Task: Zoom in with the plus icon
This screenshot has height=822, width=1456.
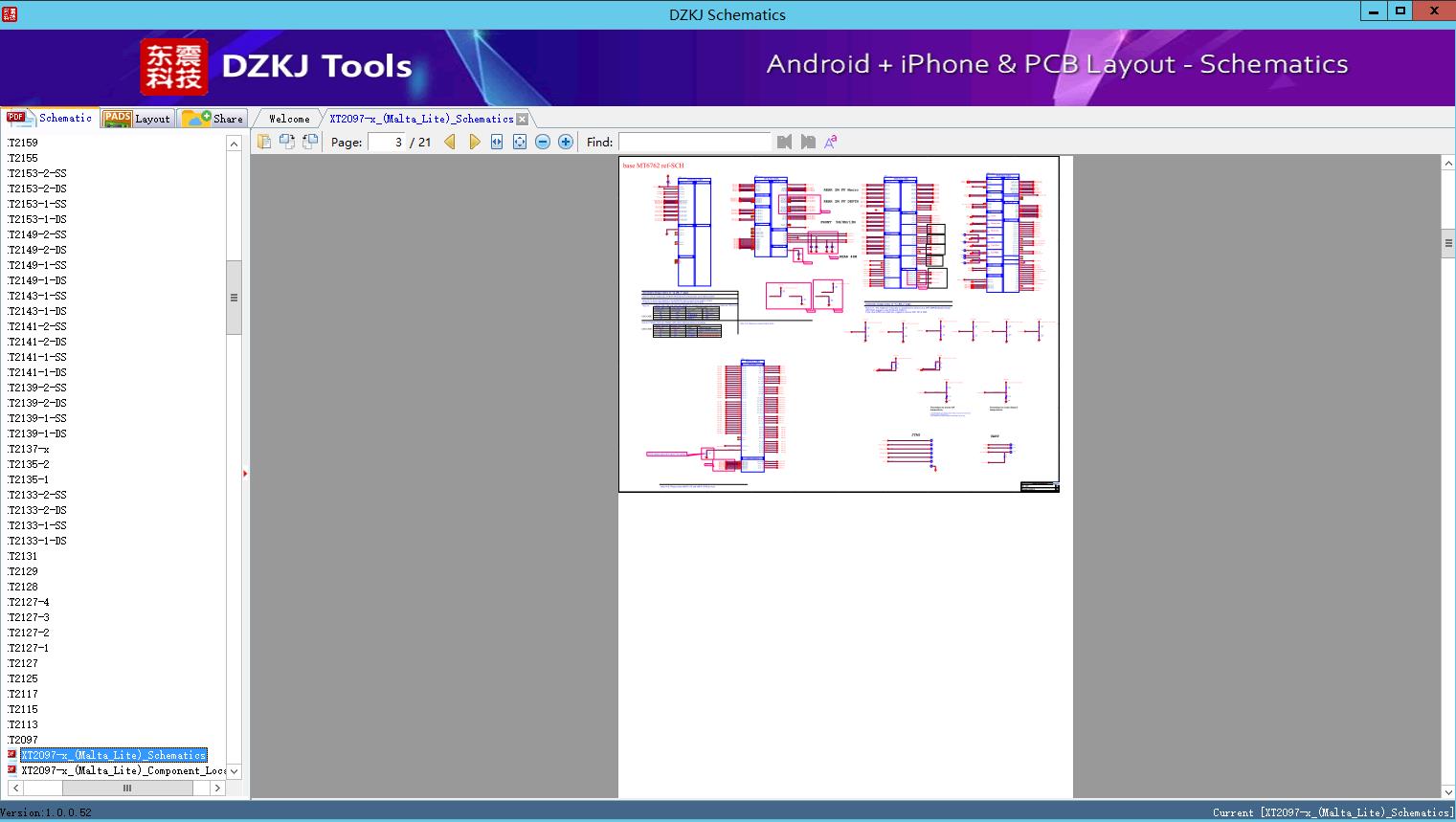Action: point(566,142)
